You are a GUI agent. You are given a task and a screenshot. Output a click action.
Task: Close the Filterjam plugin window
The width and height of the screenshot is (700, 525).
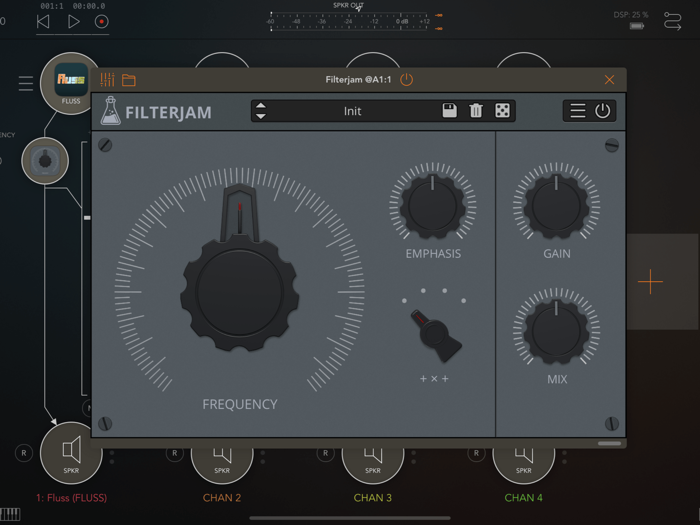pos(609,80)
